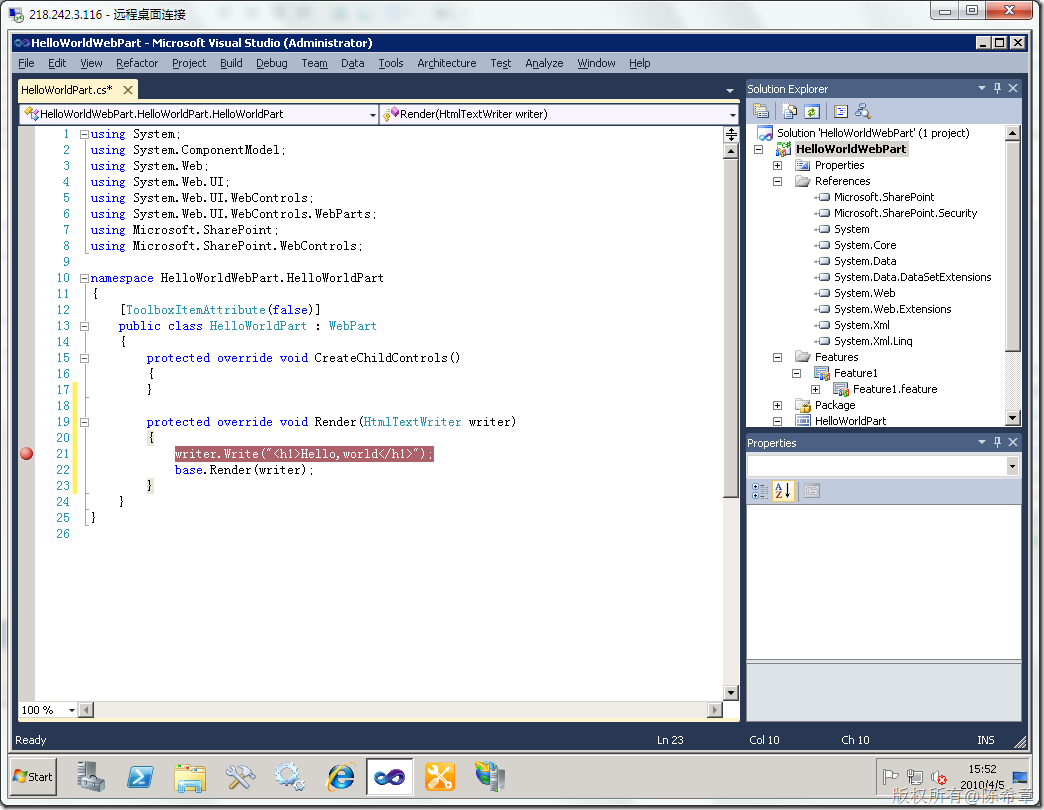
Task: Pin the Solution Explorer panel
Action: 997,88
